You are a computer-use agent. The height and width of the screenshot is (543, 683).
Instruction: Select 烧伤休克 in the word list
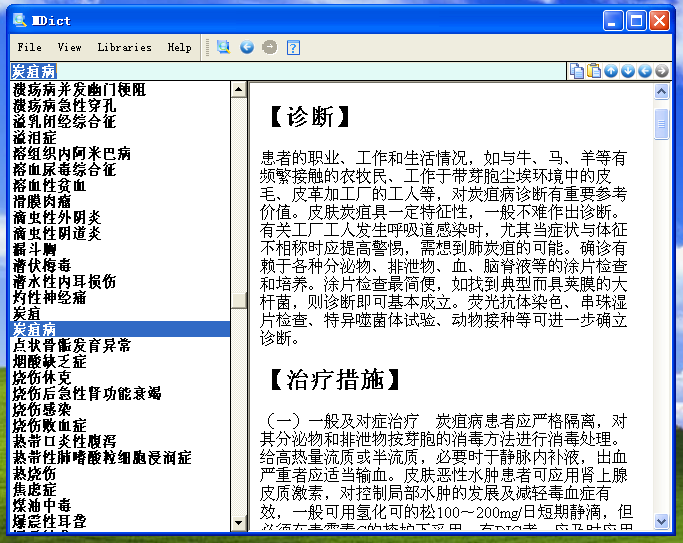(42, 377)
